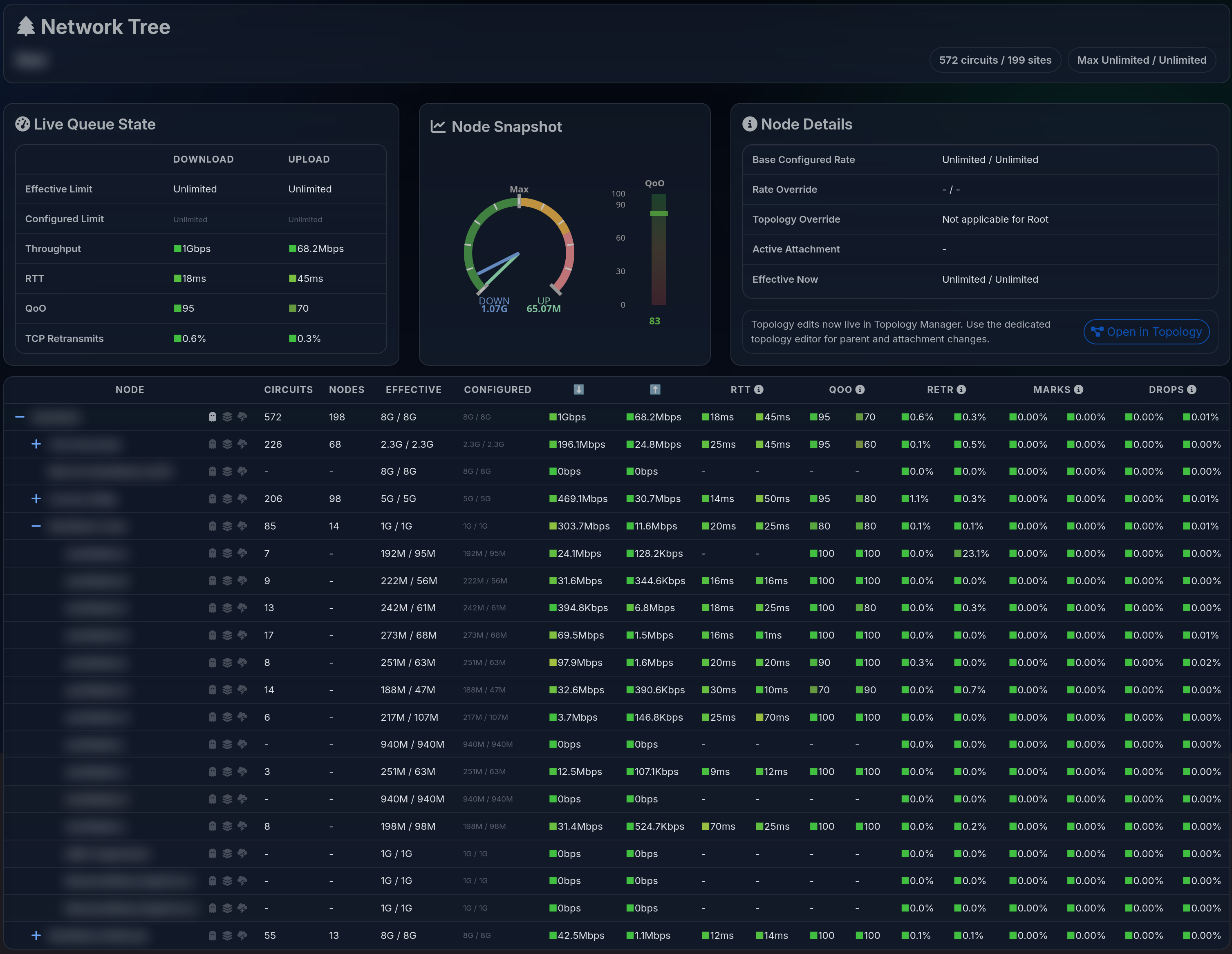Click the info icon beside the RTT column header

759,390
